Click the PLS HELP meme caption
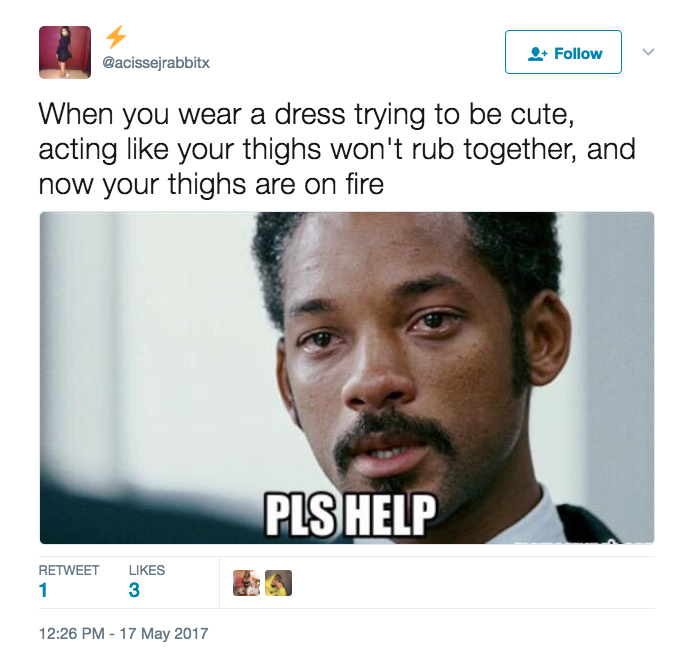Viewport: 697px width, 649px height. click(350, 515)
